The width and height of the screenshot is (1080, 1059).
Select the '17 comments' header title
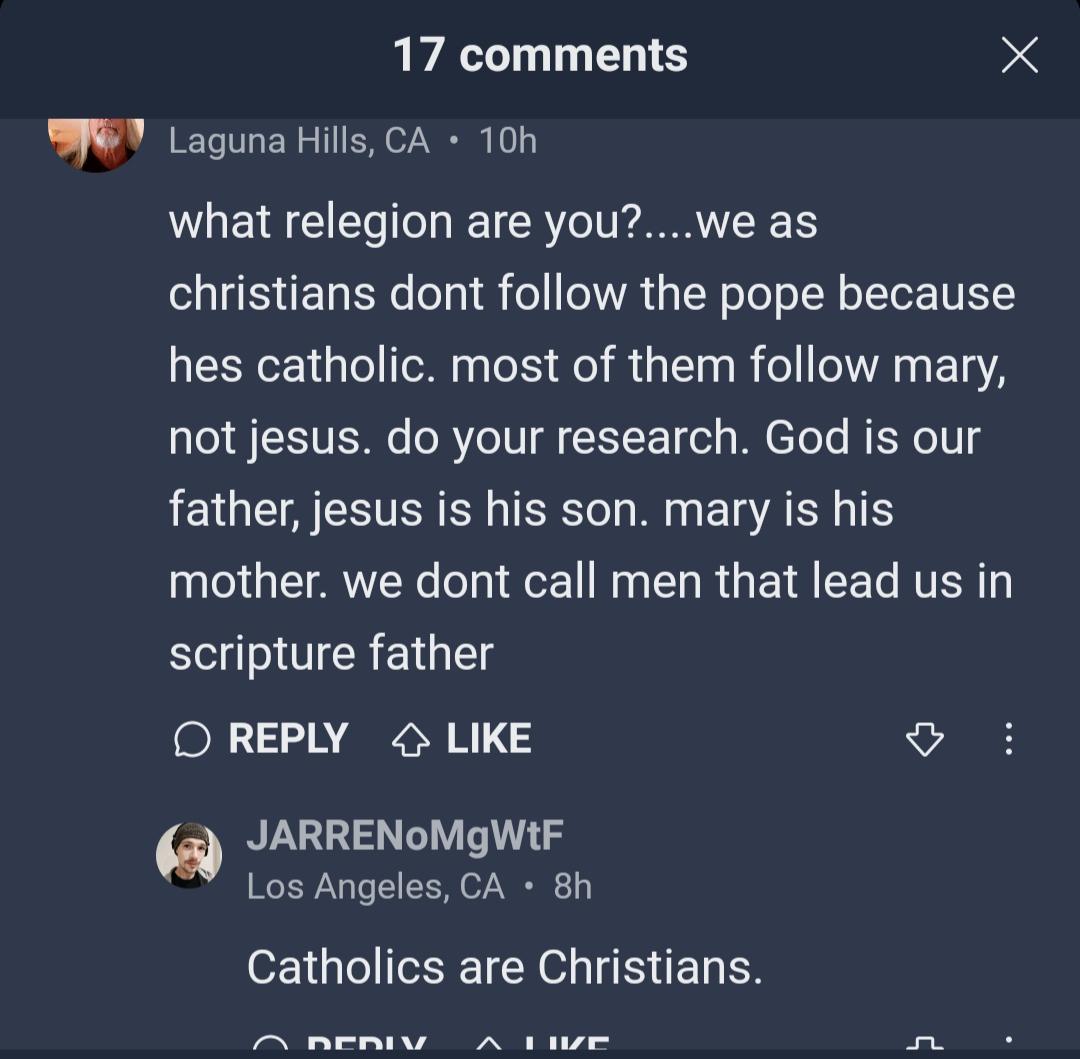[x=540, y=55]
